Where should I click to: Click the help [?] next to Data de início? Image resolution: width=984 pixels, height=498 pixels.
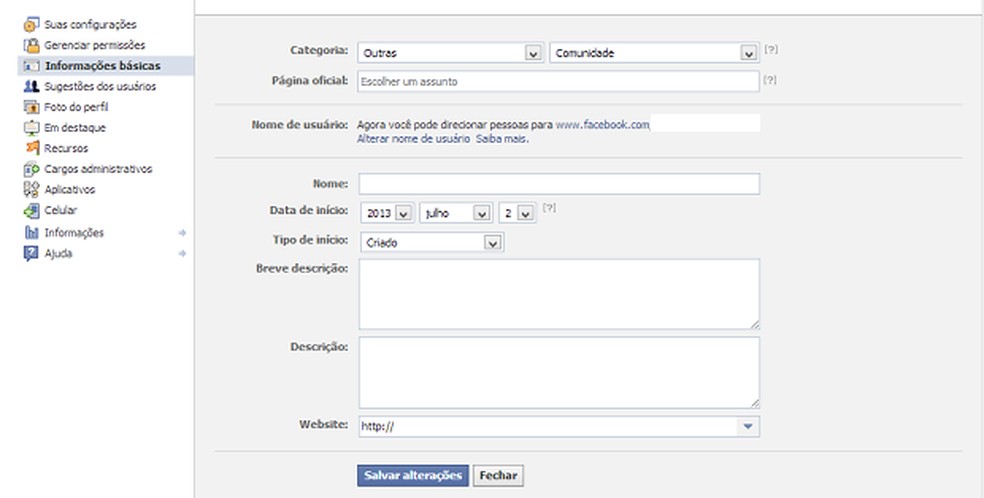click(x=549, y=208)
